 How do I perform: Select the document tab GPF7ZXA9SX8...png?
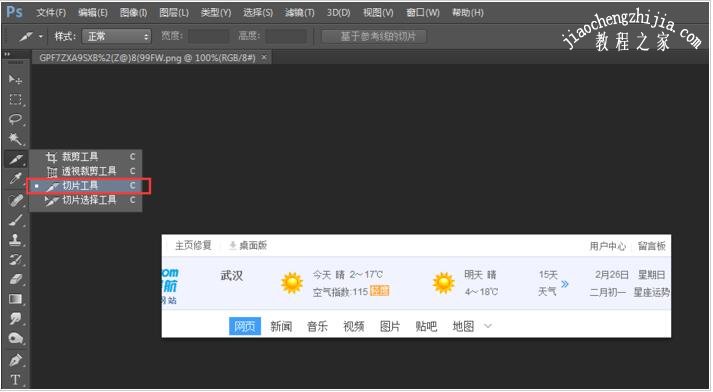click(x=147, y=58)
